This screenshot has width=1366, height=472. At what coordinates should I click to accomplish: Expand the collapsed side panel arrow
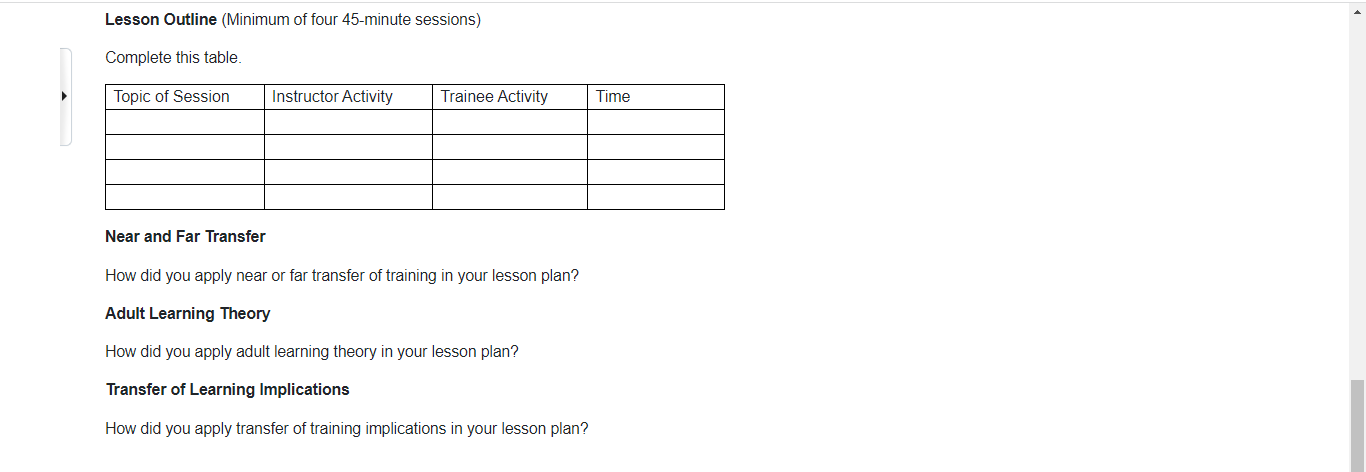coord(64,97)
